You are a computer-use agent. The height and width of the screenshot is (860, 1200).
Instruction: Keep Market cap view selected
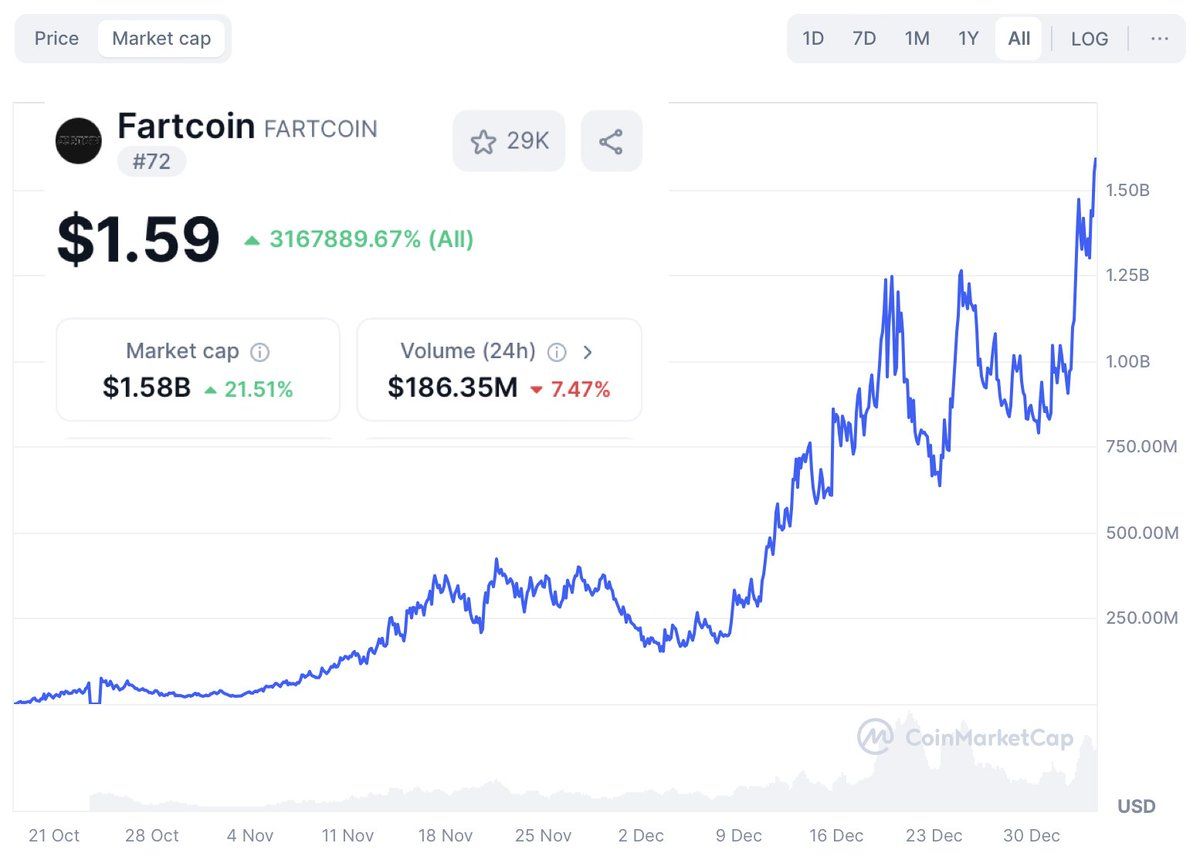click(163, 38)
